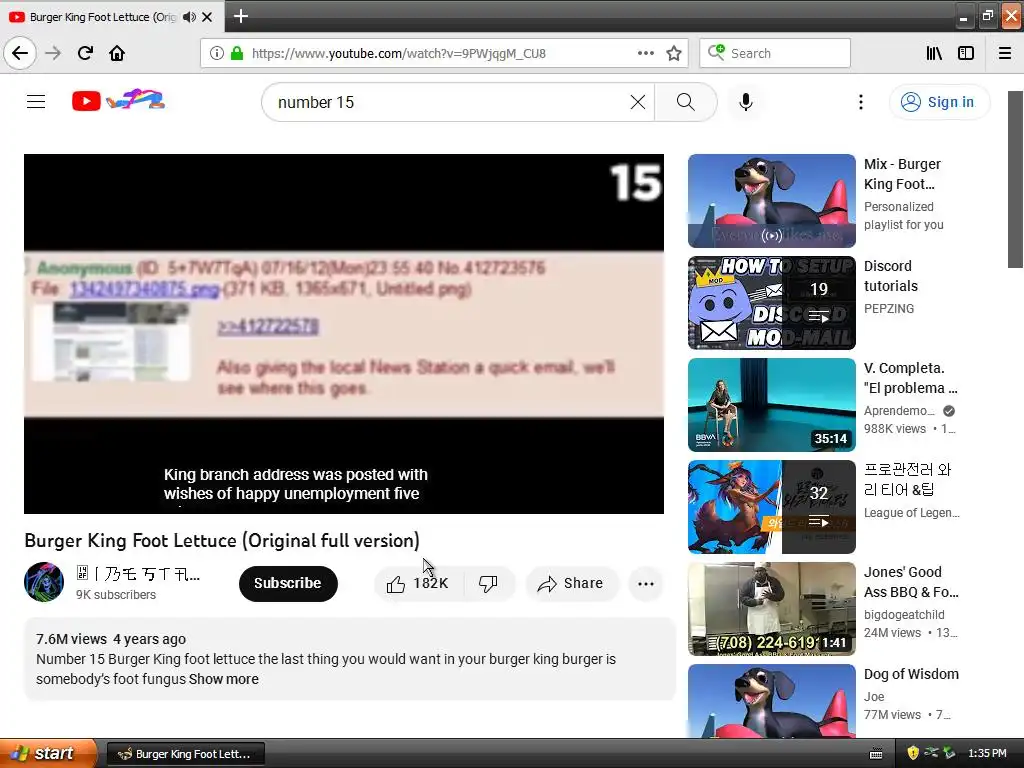Screen dimensions: 1024x768
Task: Mute the tab via speaker icon
Action: [x=189, y=17]
